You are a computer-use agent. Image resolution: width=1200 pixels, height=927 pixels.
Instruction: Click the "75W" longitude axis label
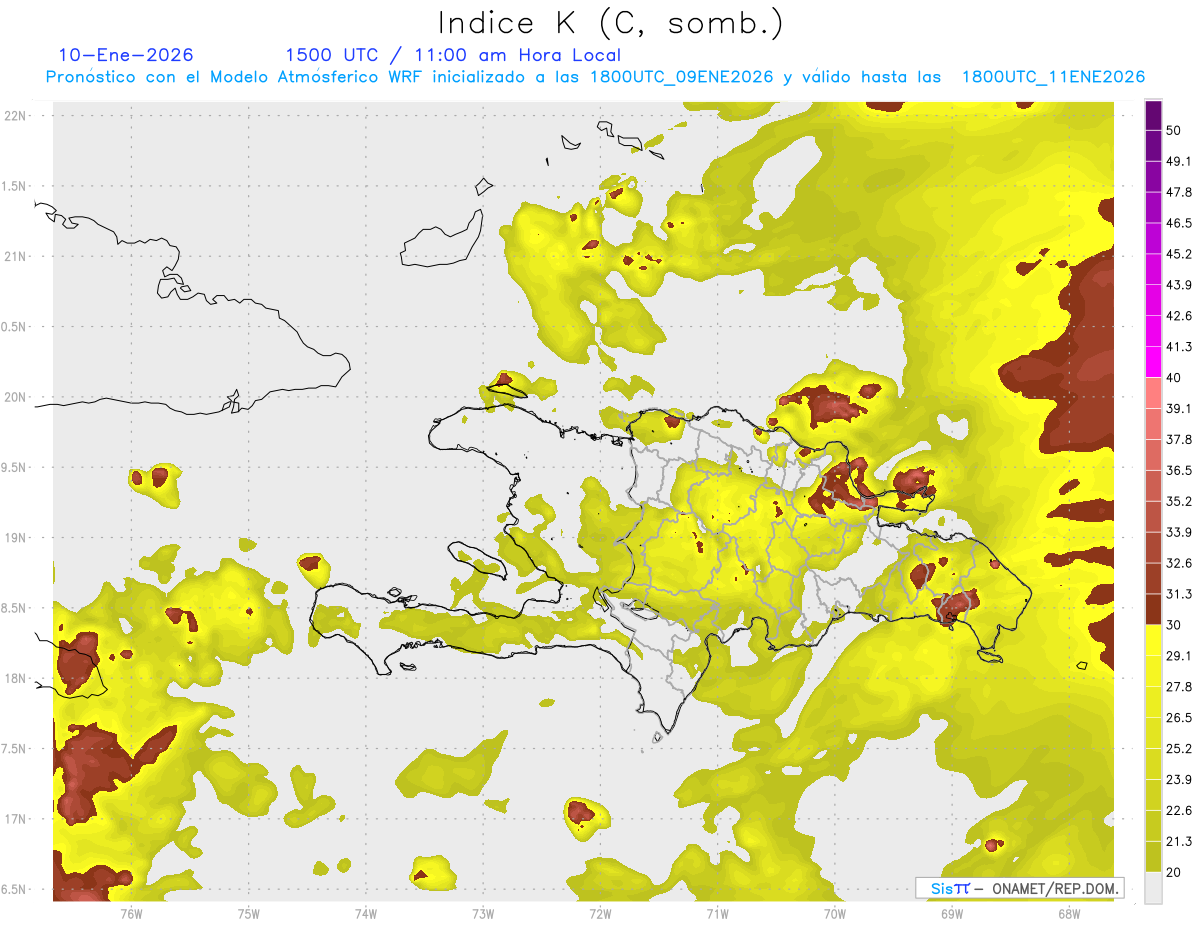pos(248,912)
